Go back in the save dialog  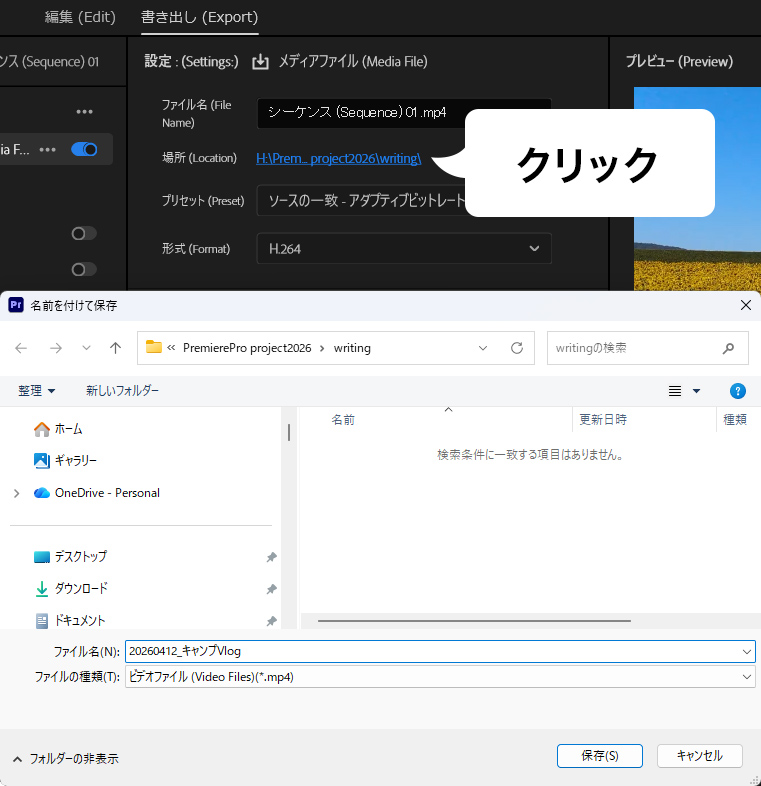[21, 348]
